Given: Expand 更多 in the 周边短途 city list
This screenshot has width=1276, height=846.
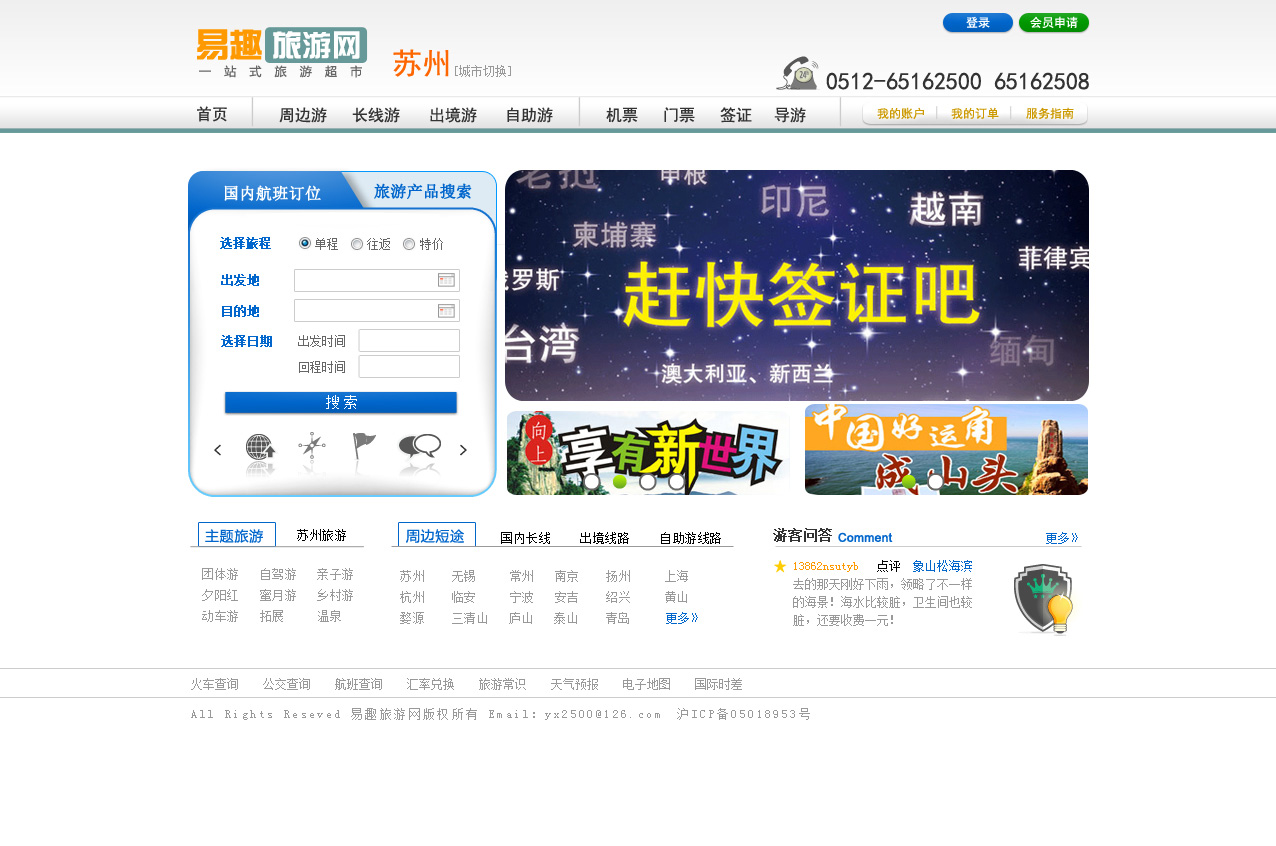Looking at the screenshot, I should click(x=682, y=618).
